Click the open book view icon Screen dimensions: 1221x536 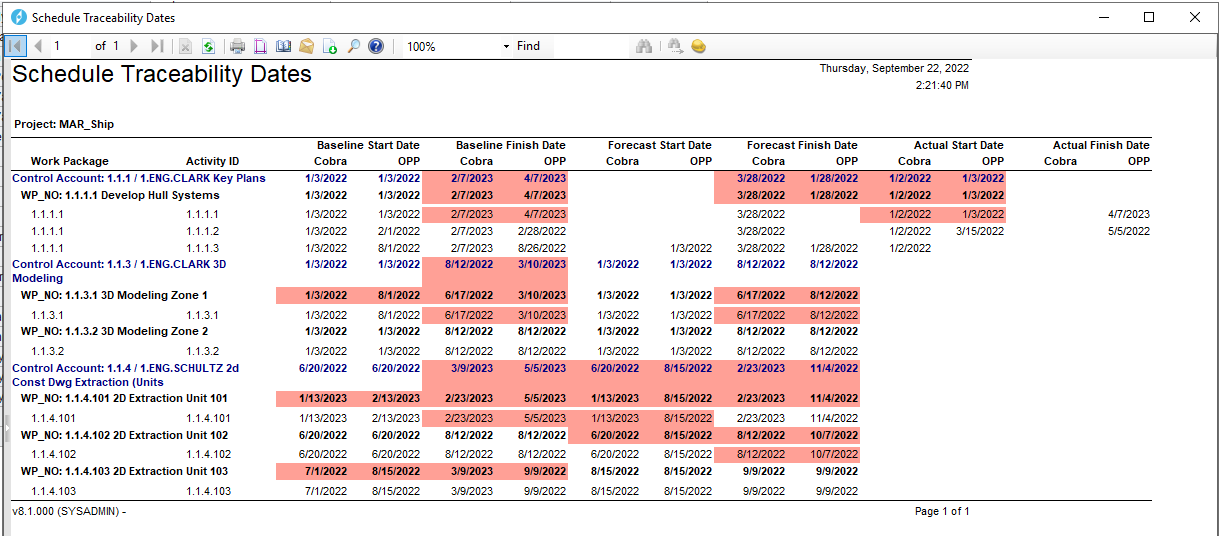283,46
